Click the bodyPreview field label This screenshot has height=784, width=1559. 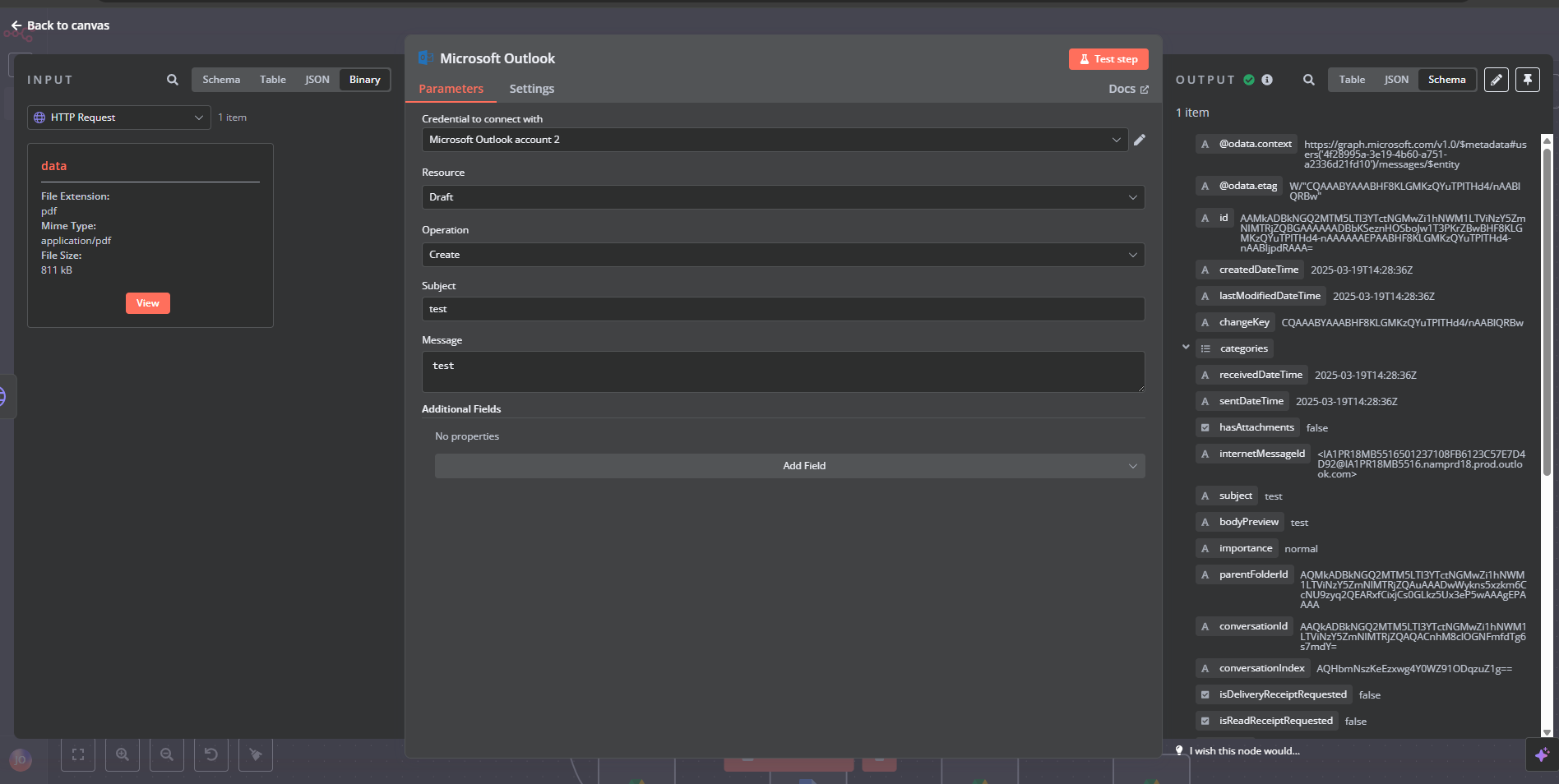click(x=1248, y=522)
